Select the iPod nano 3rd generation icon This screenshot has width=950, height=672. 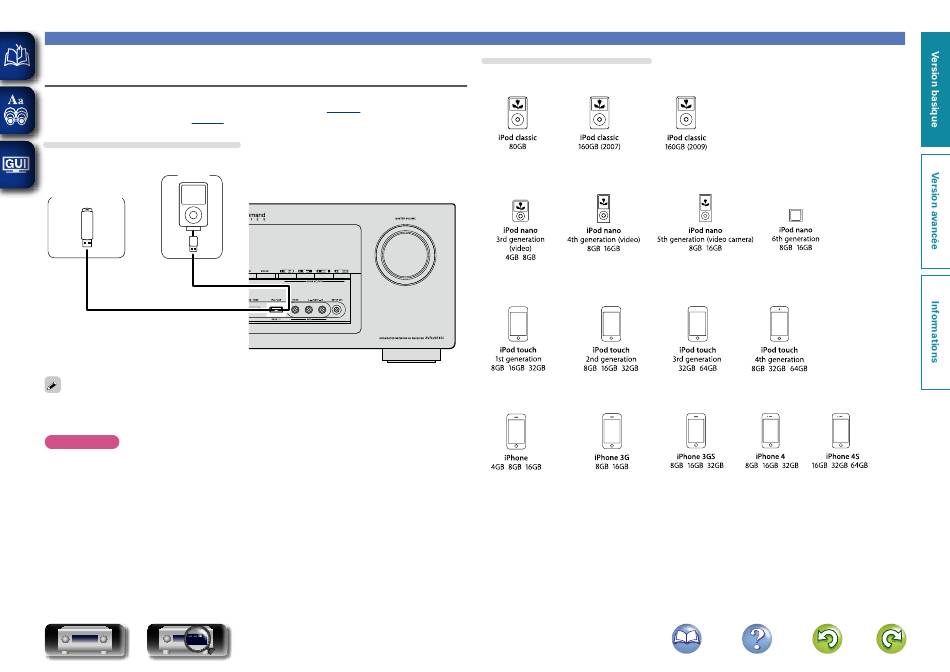pyautogui.click(x=520, y=211)
